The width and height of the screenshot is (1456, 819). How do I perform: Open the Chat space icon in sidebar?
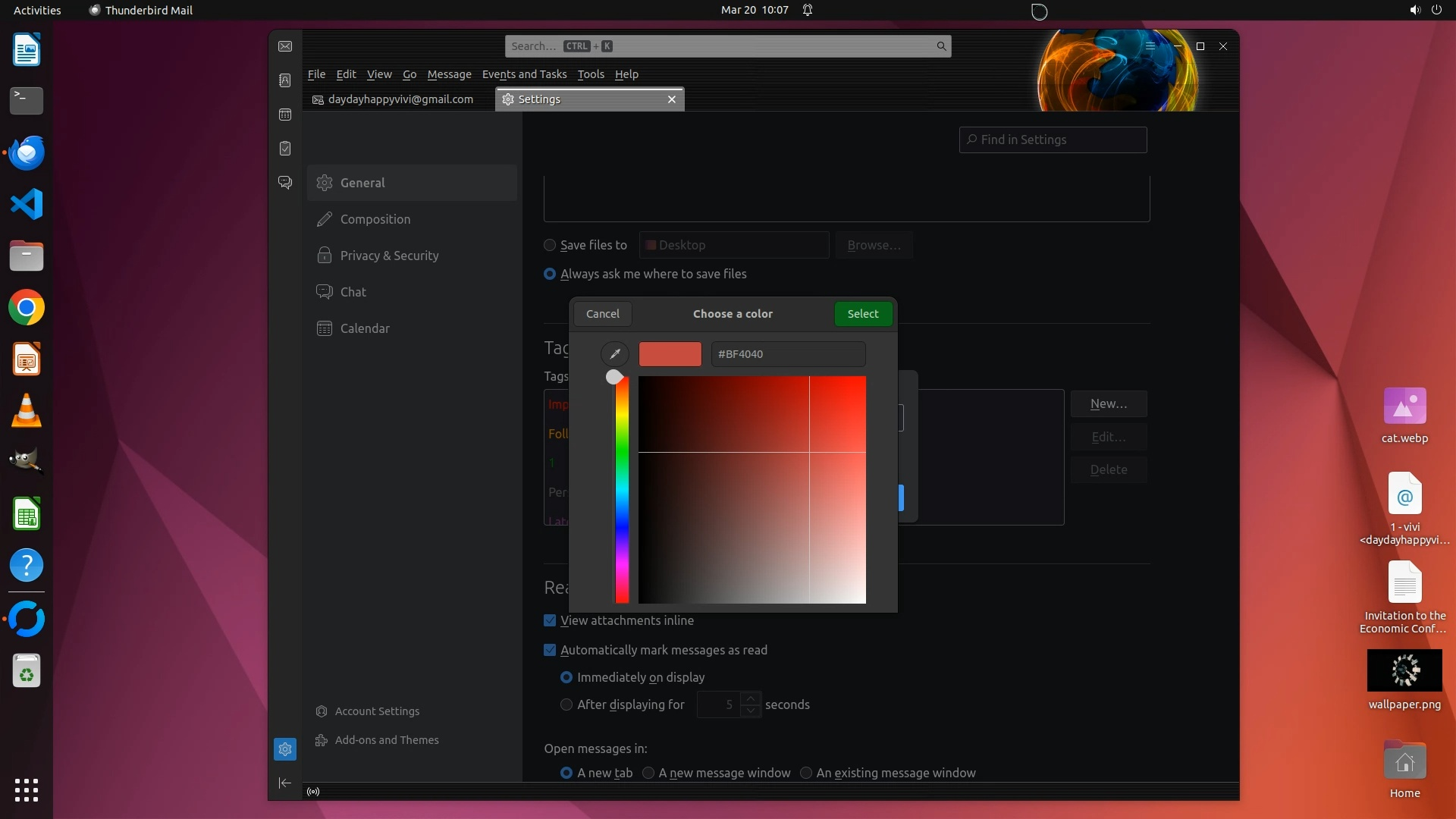pos(285,183)
